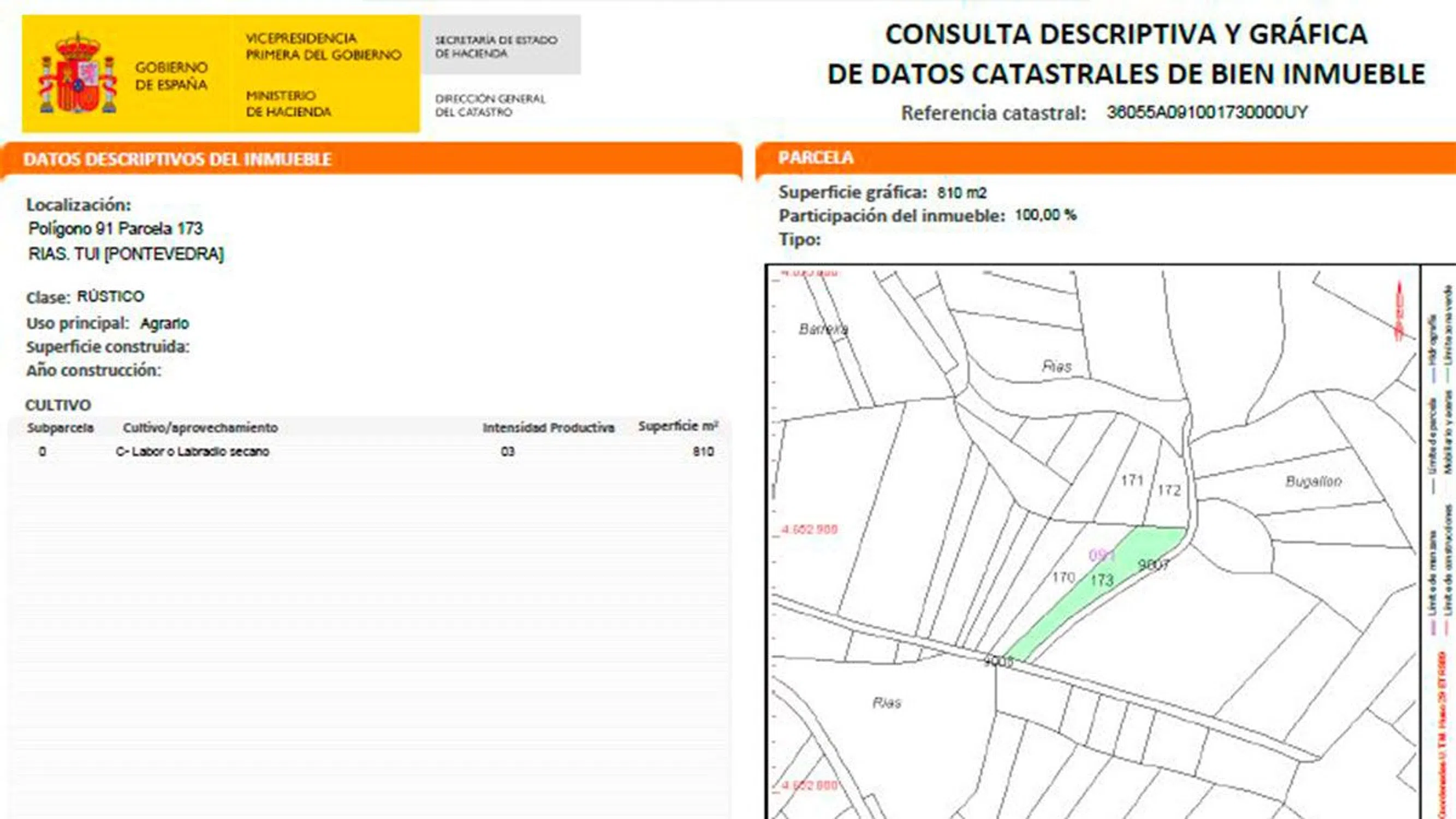Select the Parcela section header

click(x=815, y=157)
